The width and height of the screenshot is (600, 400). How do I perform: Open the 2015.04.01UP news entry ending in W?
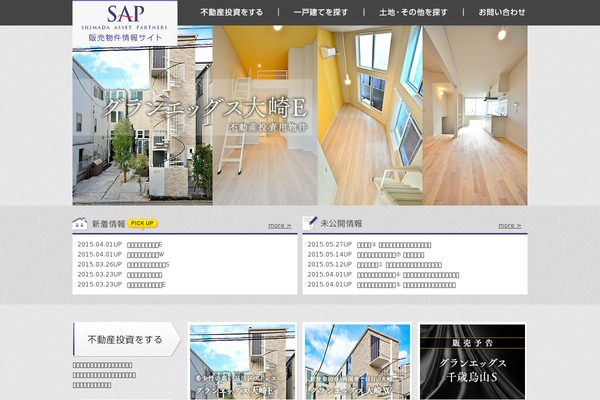coord(146,255)
